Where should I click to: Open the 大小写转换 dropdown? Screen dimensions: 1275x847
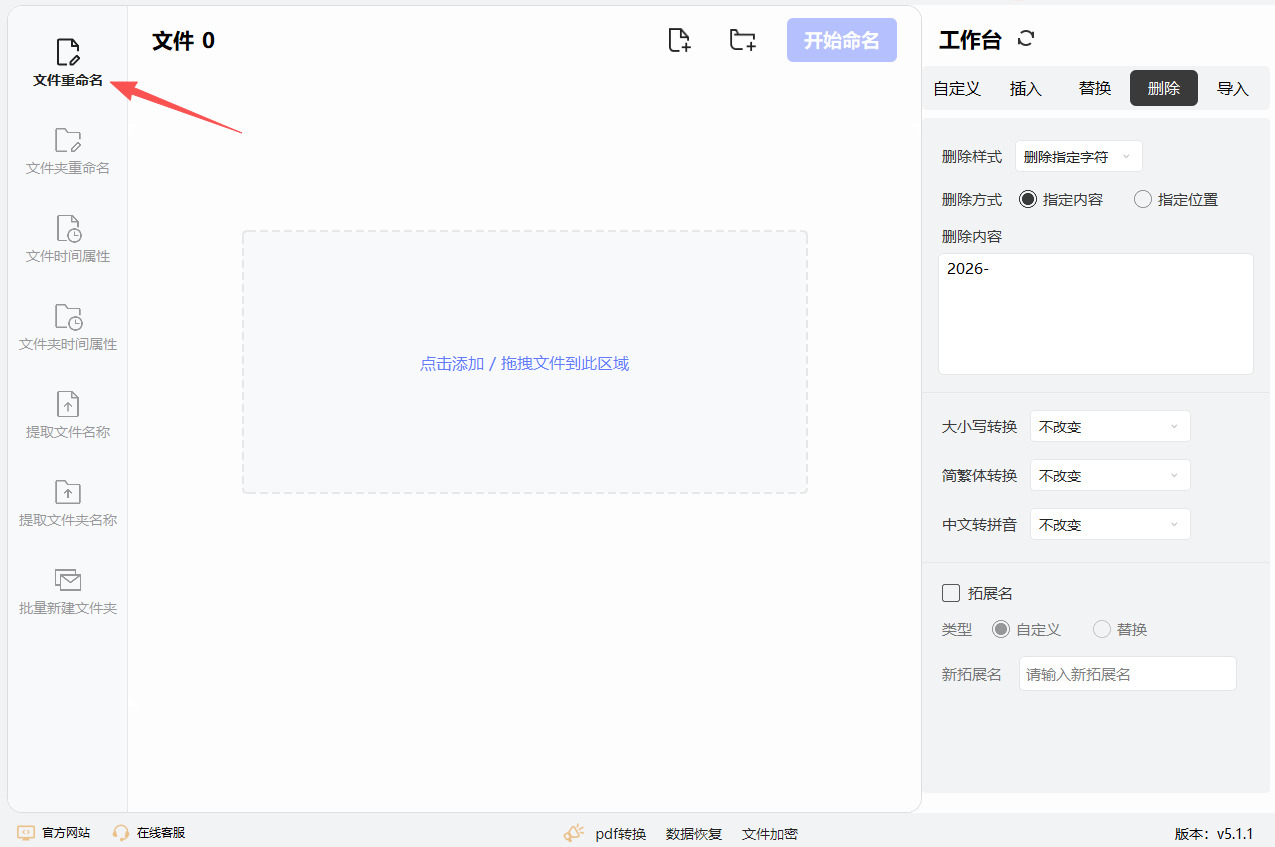1110,426
